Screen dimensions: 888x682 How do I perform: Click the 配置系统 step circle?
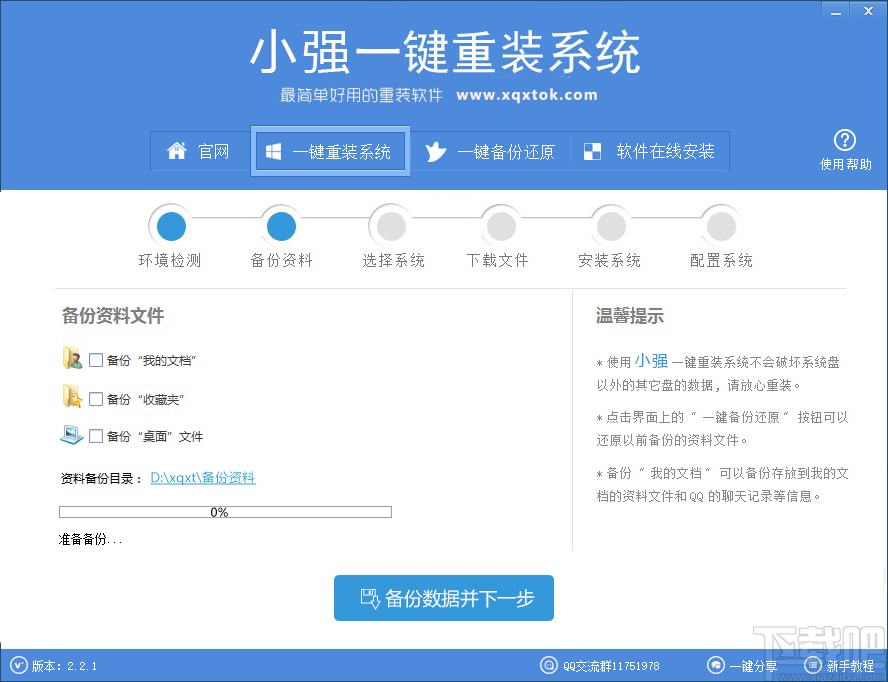[720, 225]
